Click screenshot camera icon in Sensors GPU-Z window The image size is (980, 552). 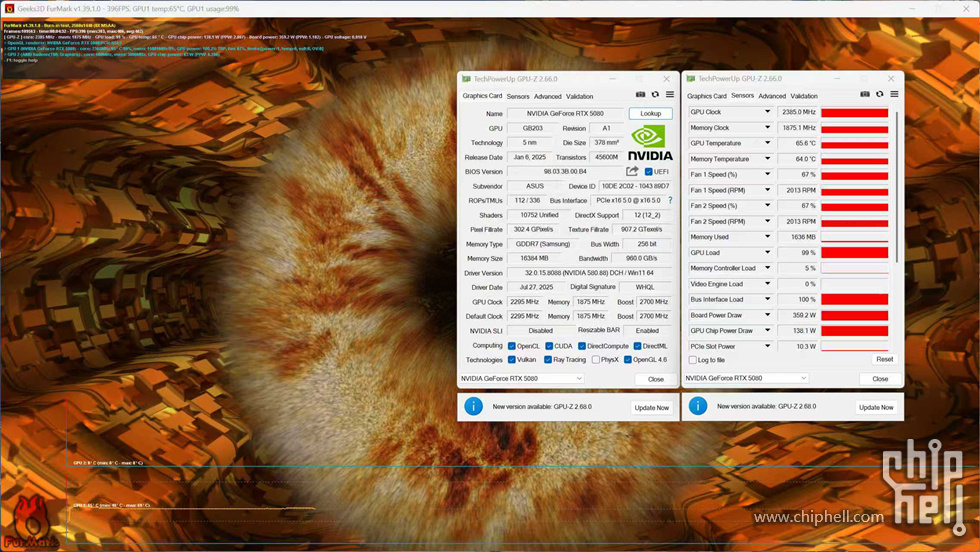(x=864, y=94)
